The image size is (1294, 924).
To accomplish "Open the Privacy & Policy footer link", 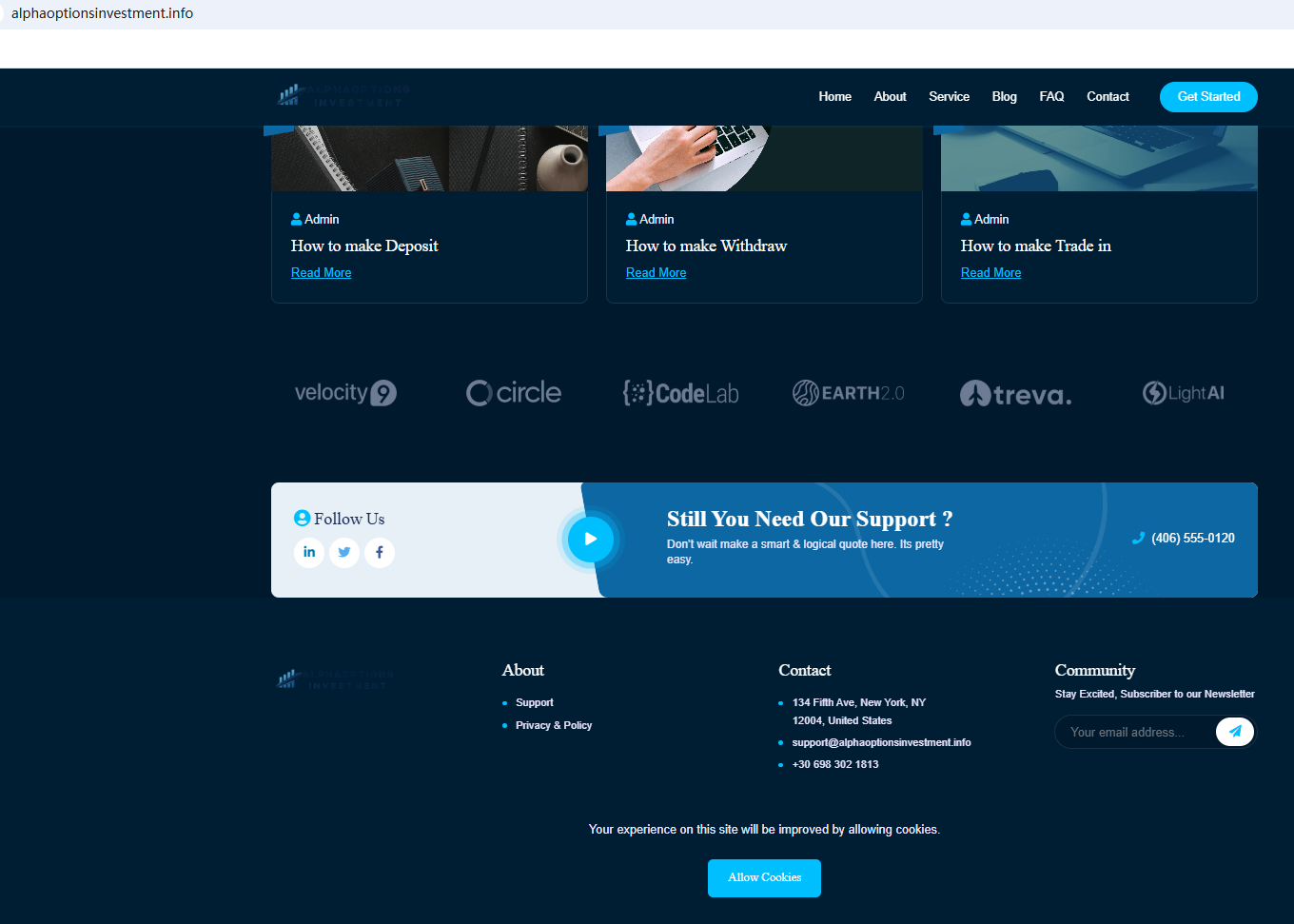I will coord(554,726).
